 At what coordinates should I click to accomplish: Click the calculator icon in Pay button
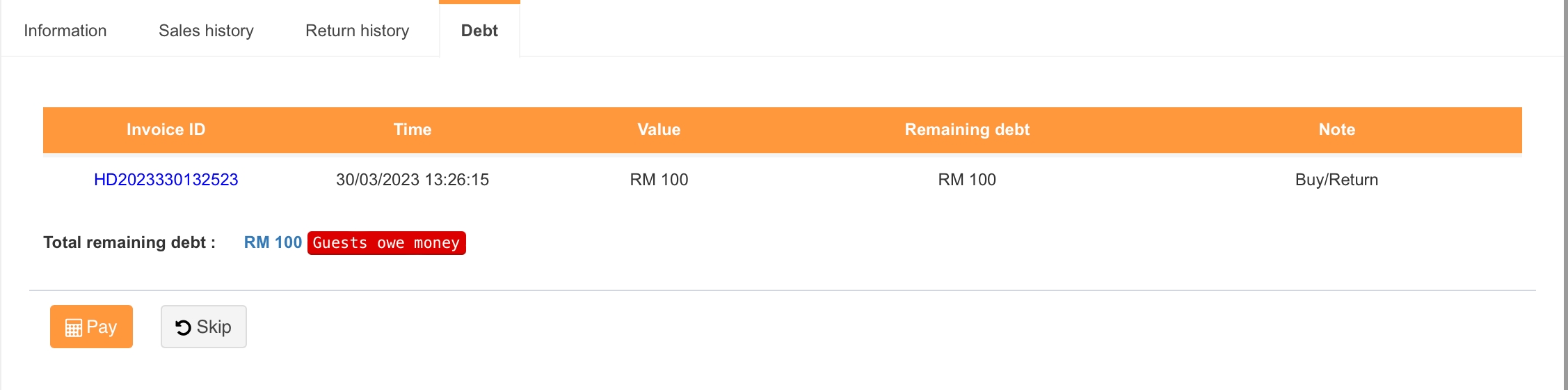coord(73,327)
